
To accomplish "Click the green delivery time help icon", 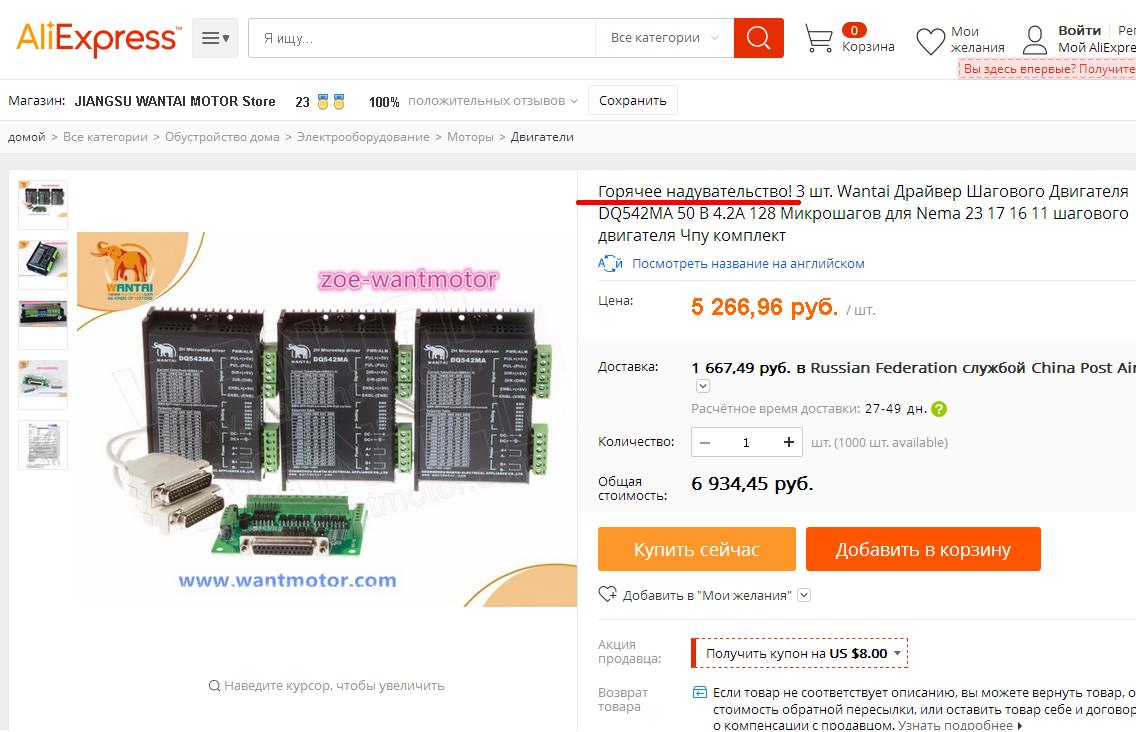I will click(x=939, y=409).
